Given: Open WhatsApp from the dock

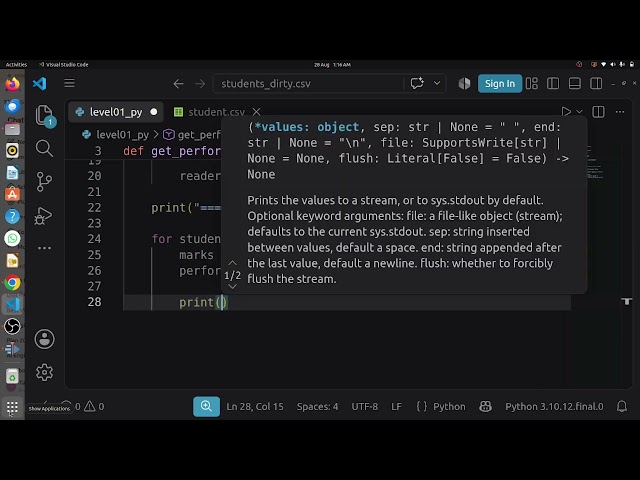Looking at the screenshot, I should click(x=12, y=238).
